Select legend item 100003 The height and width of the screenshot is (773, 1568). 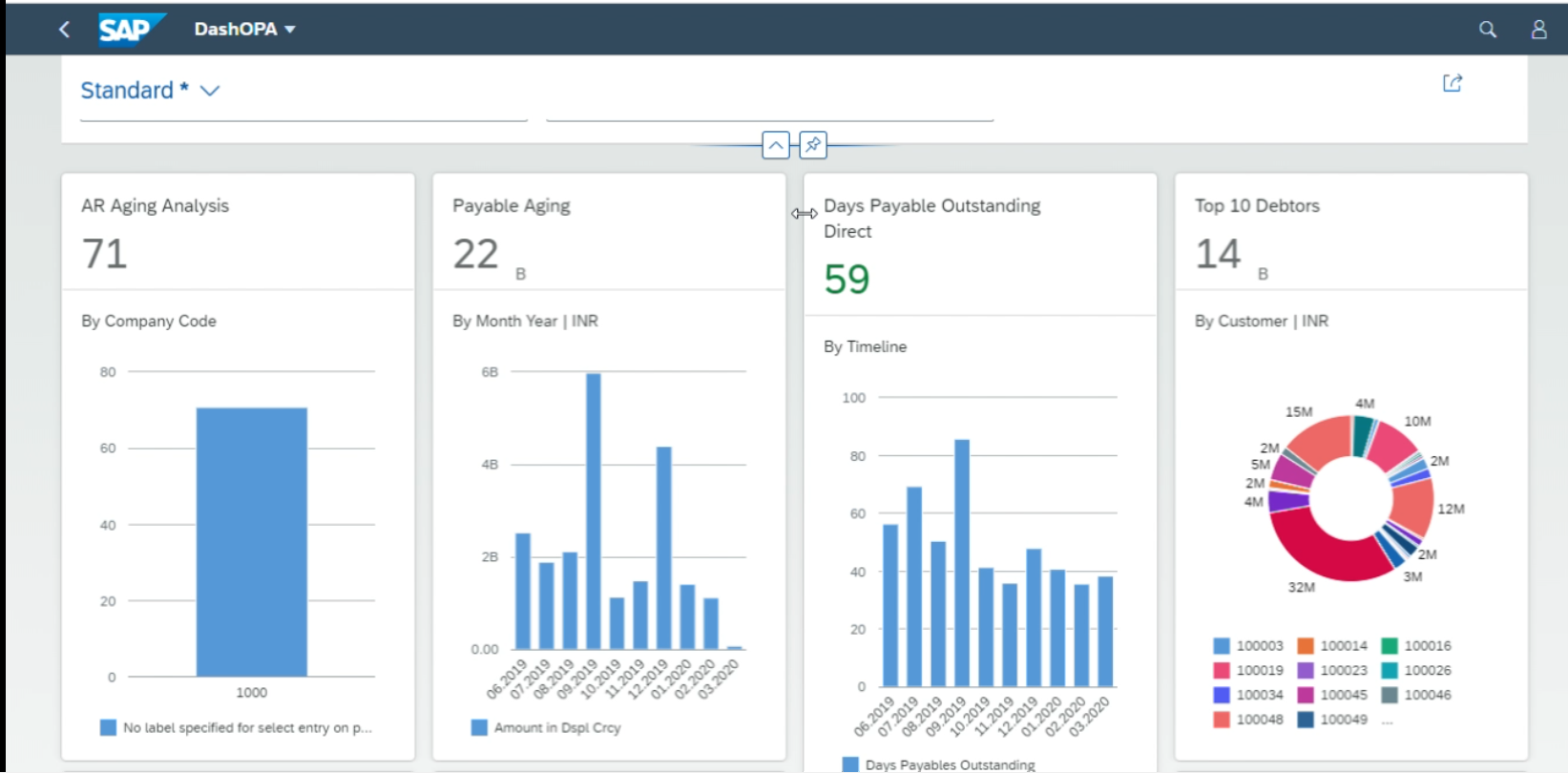point(1248,646)
